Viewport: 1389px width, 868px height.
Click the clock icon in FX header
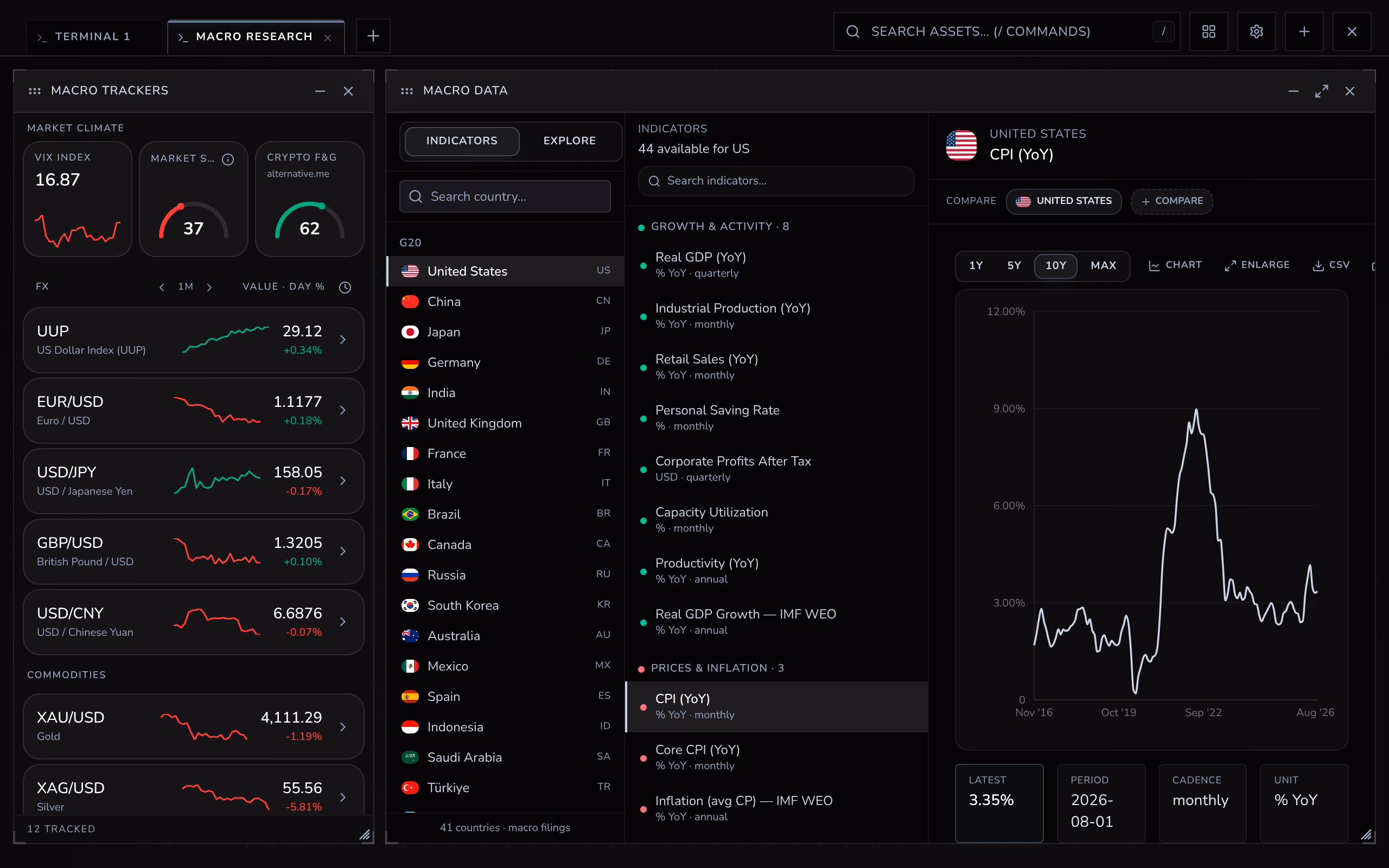[345, 287]
